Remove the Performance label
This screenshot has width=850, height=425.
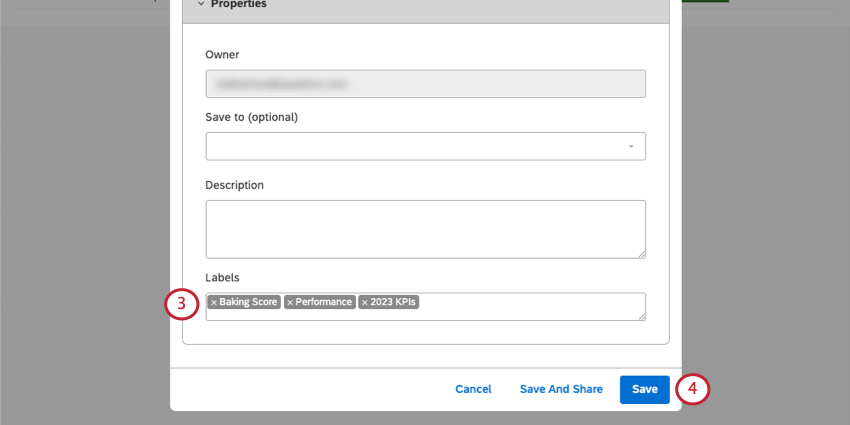coord(290,302)
